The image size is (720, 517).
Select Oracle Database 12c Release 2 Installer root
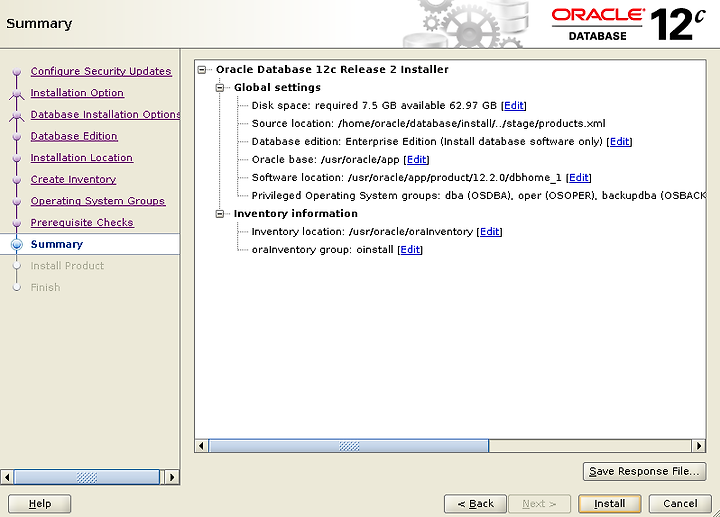(x=332, y=70)
